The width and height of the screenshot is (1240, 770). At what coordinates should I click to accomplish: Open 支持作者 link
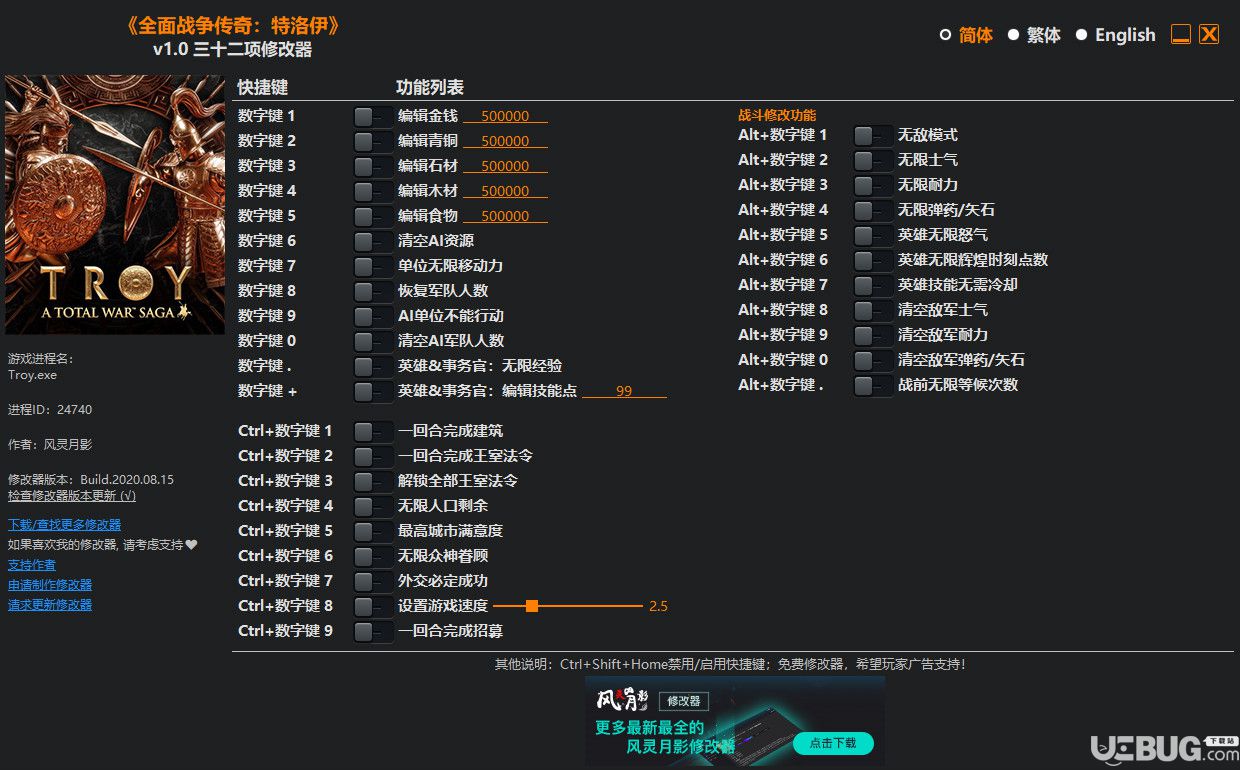pyautogui.click(x=32, y=565)
